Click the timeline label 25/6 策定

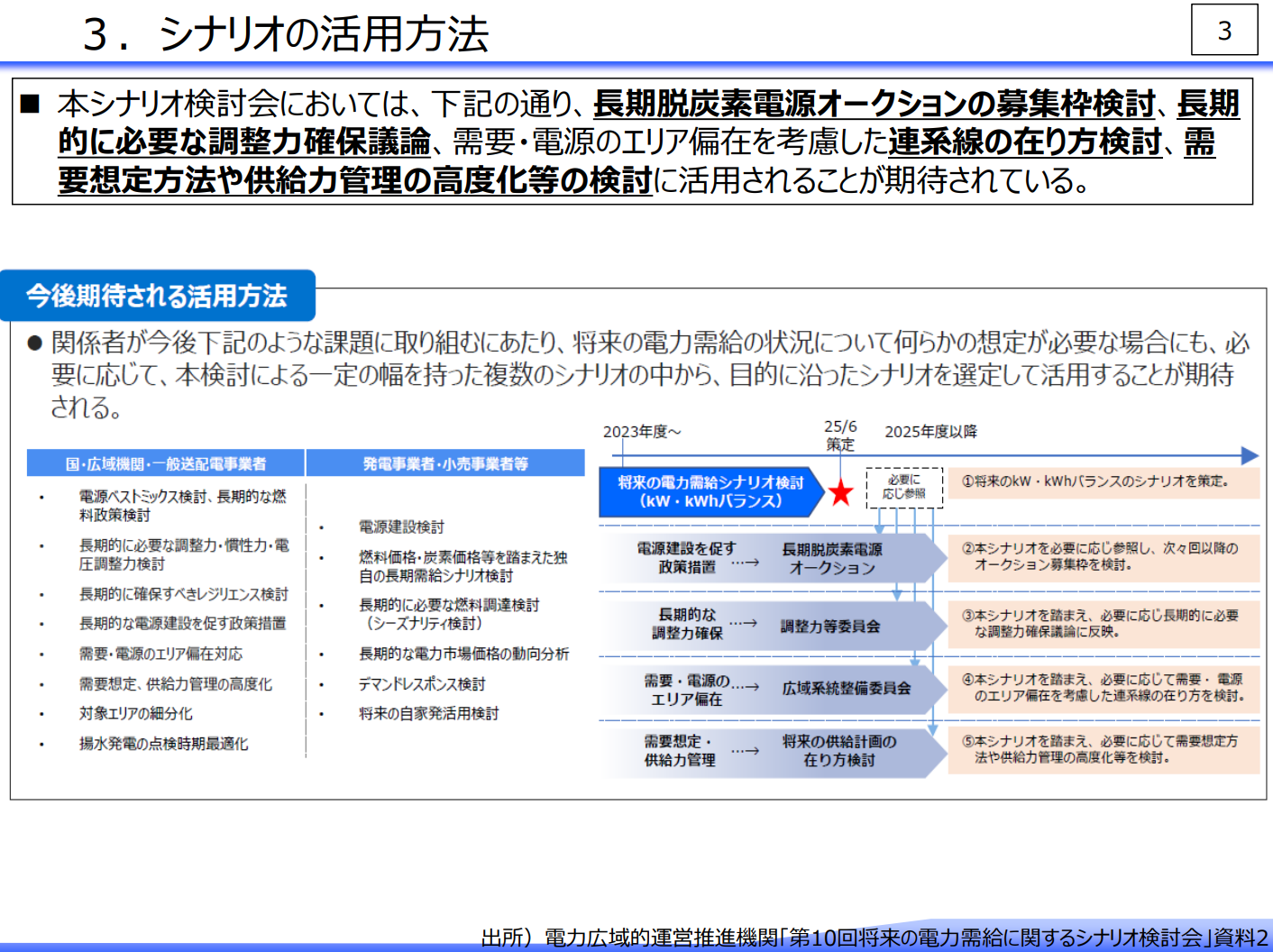coord(840,435)
